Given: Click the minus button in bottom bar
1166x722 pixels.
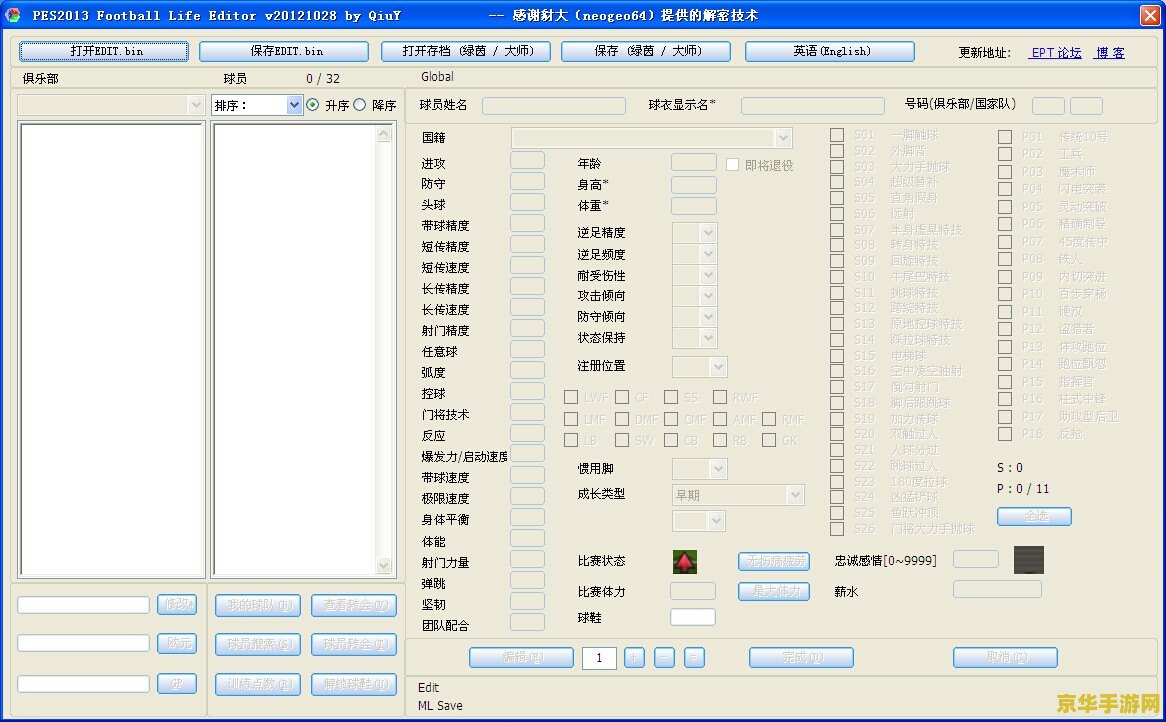Looking at the screenshot, I should (x=664, y=657).
